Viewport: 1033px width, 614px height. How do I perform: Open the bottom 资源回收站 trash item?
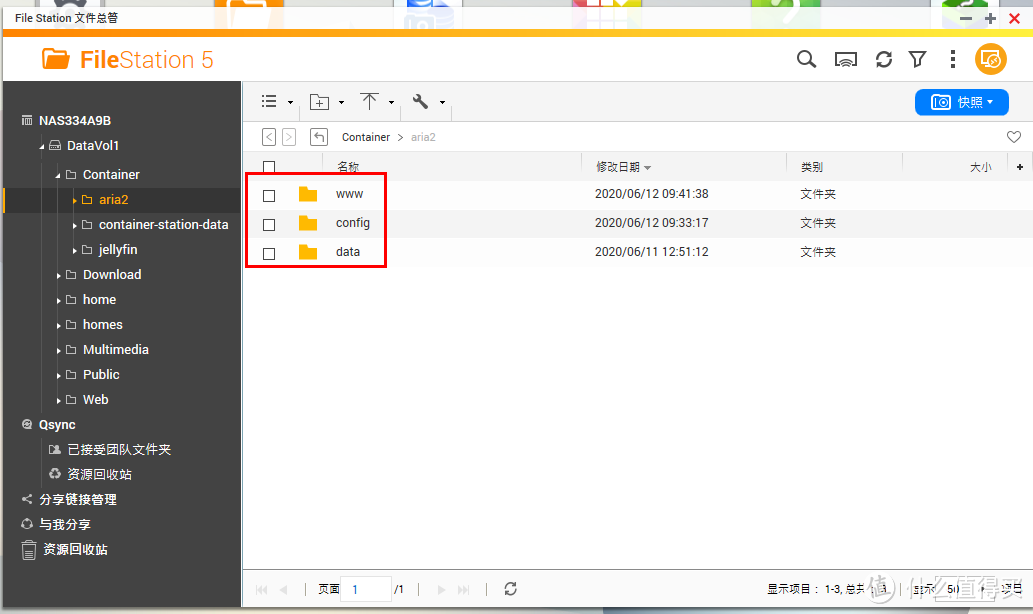75,549
